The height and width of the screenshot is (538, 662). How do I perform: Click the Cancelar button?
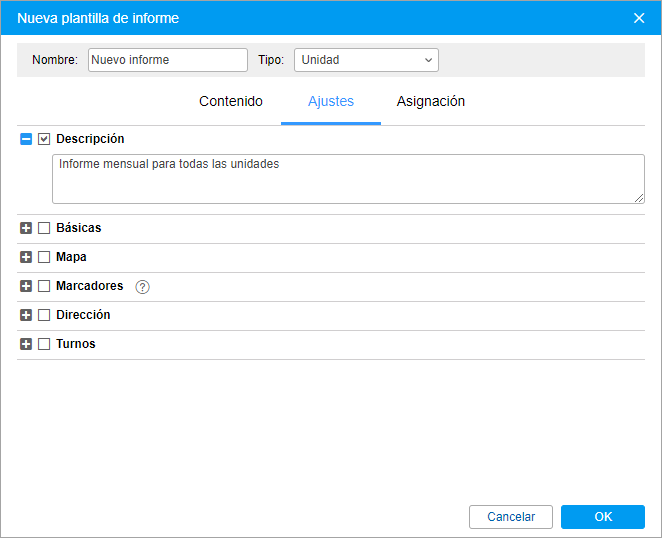click(x=511, y=517)
